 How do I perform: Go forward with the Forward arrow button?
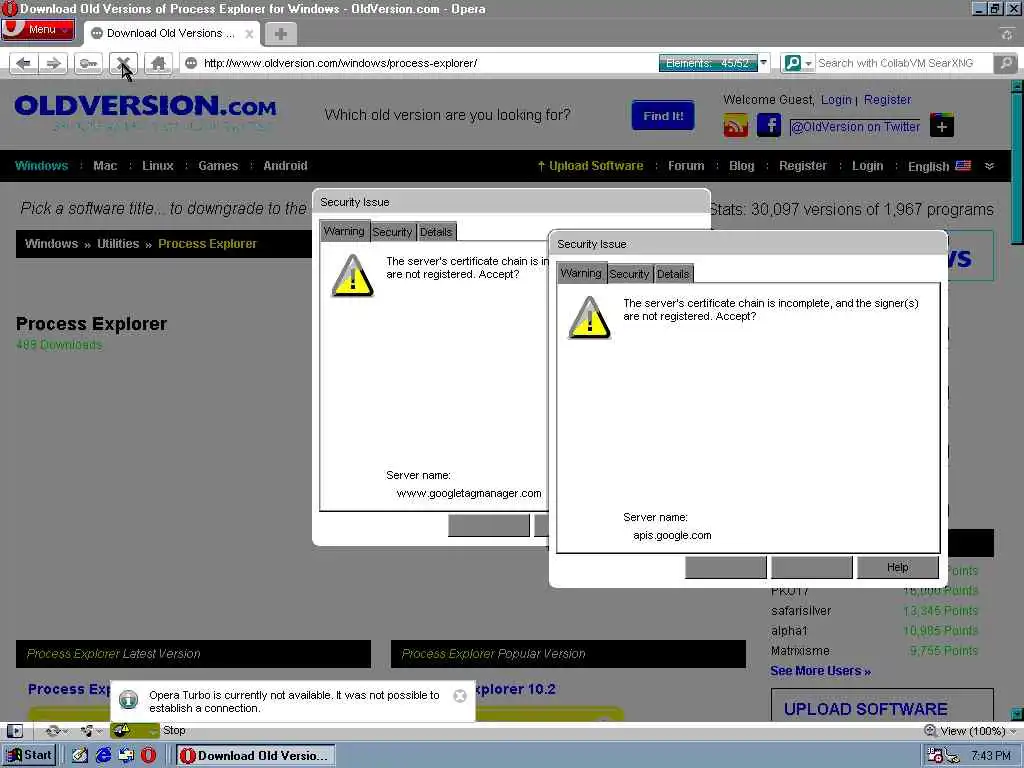tap(53, 63)
